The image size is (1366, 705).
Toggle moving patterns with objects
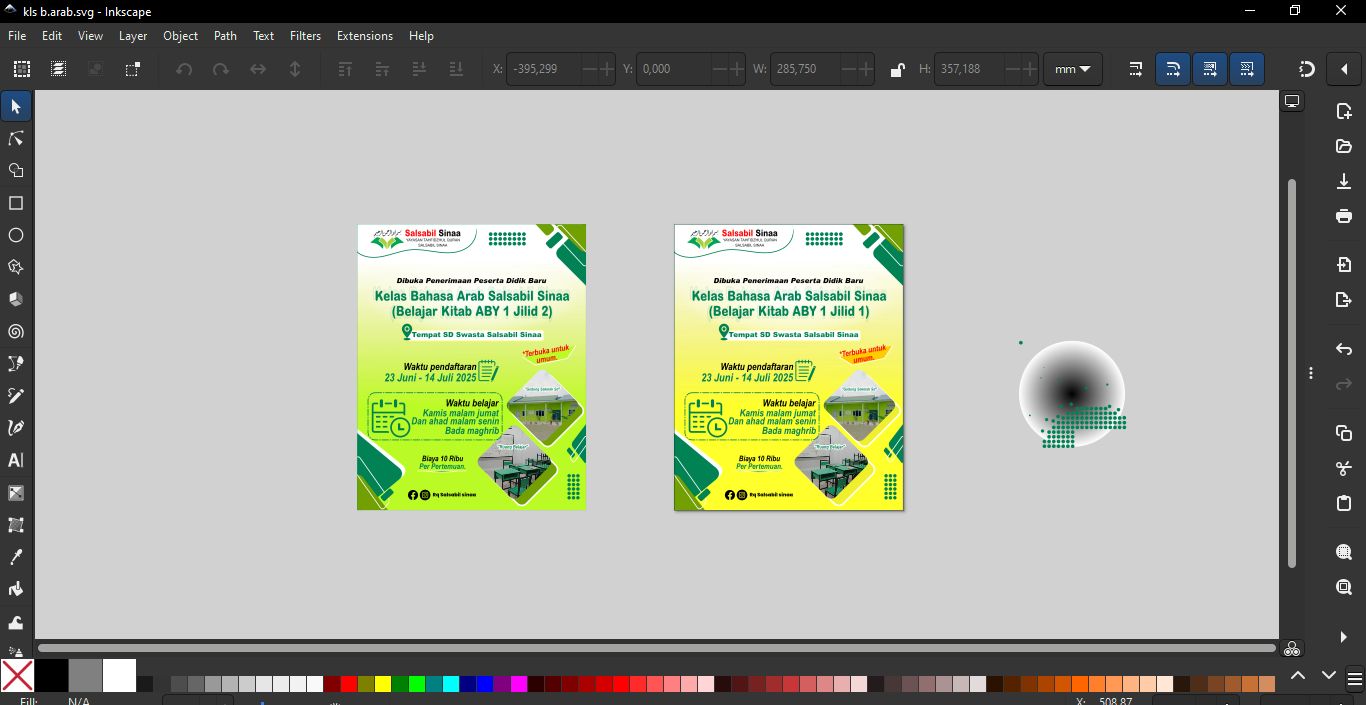click(x=1247, y=69)
